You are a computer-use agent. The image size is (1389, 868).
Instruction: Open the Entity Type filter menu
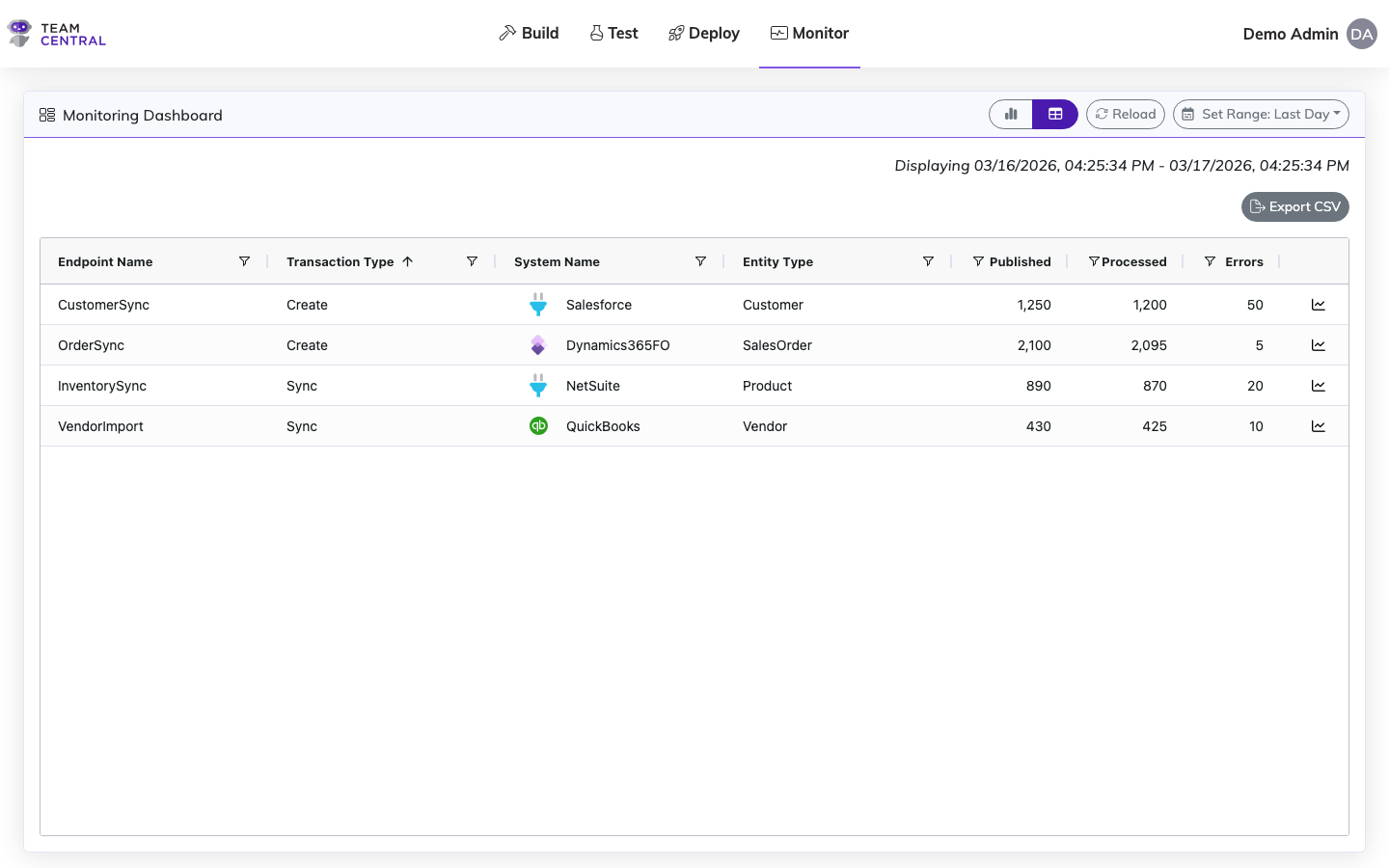point(928,260)
